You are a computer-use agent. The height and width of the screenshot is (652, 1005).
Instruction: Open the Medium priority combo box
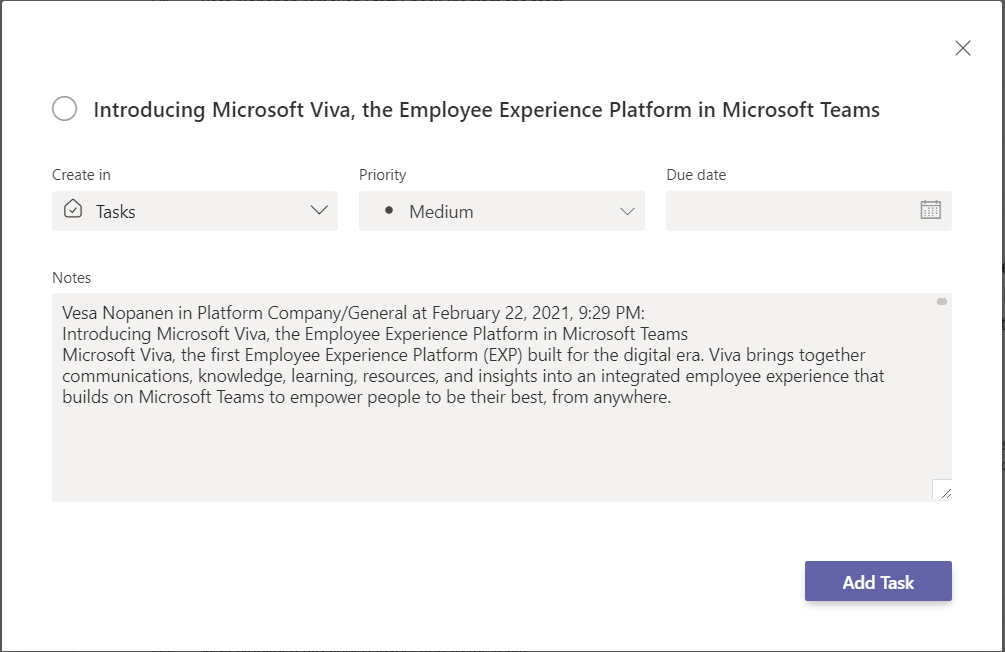(x=500, y=212)
